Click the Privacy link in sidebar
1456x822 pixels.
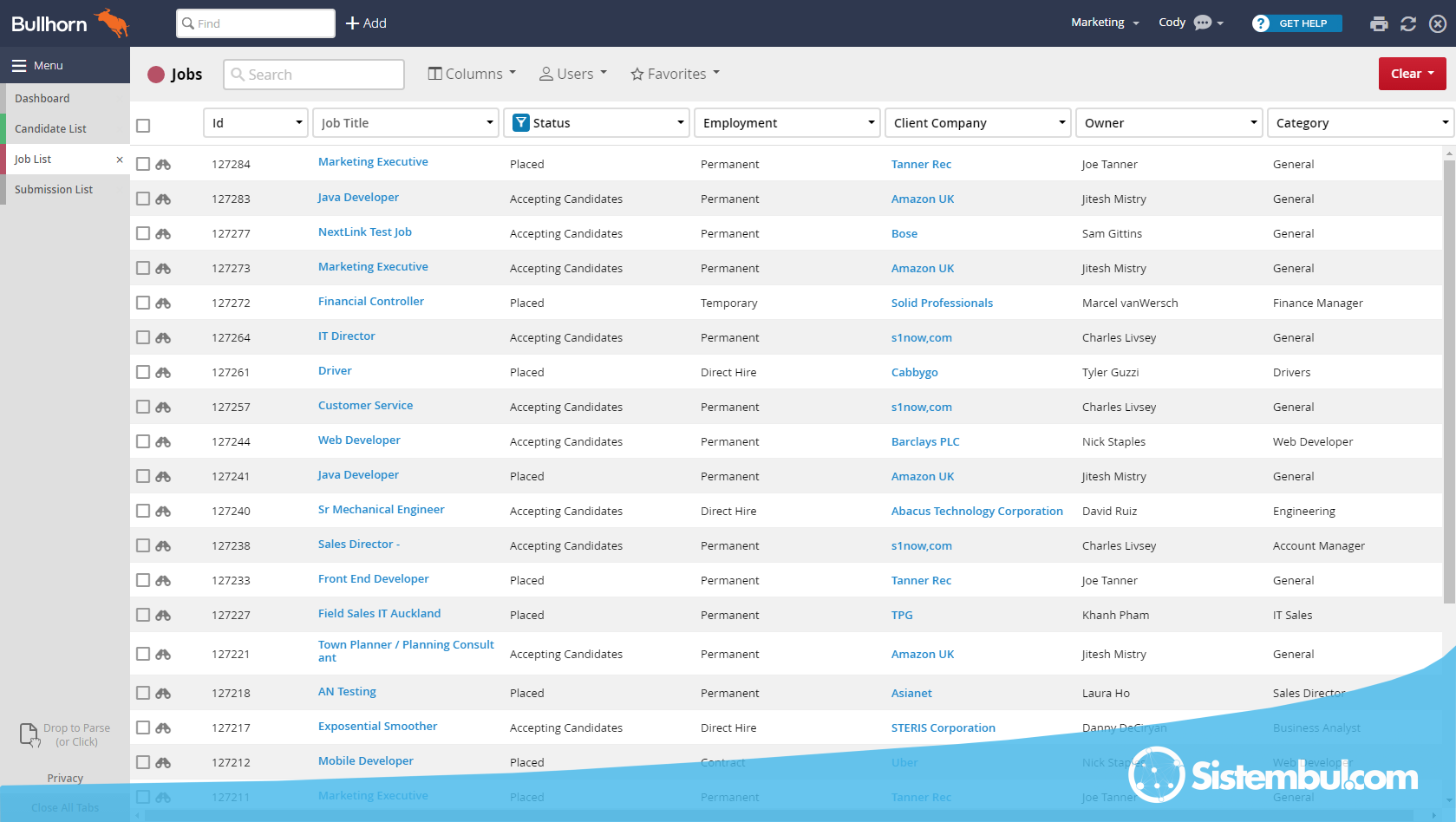point(65,778)
